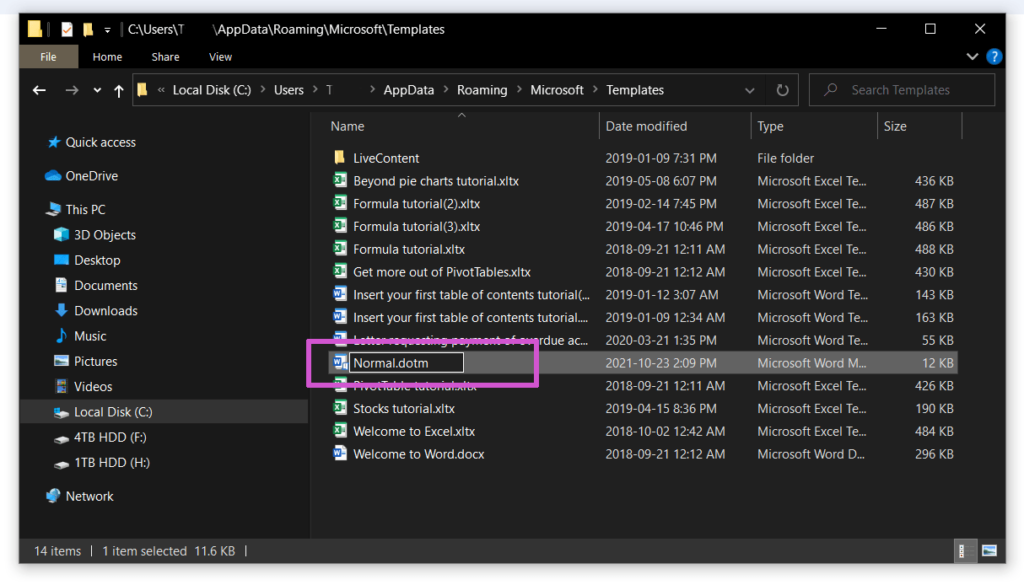
Task: Refresh the Templates folder view
Action: (782, 90)
